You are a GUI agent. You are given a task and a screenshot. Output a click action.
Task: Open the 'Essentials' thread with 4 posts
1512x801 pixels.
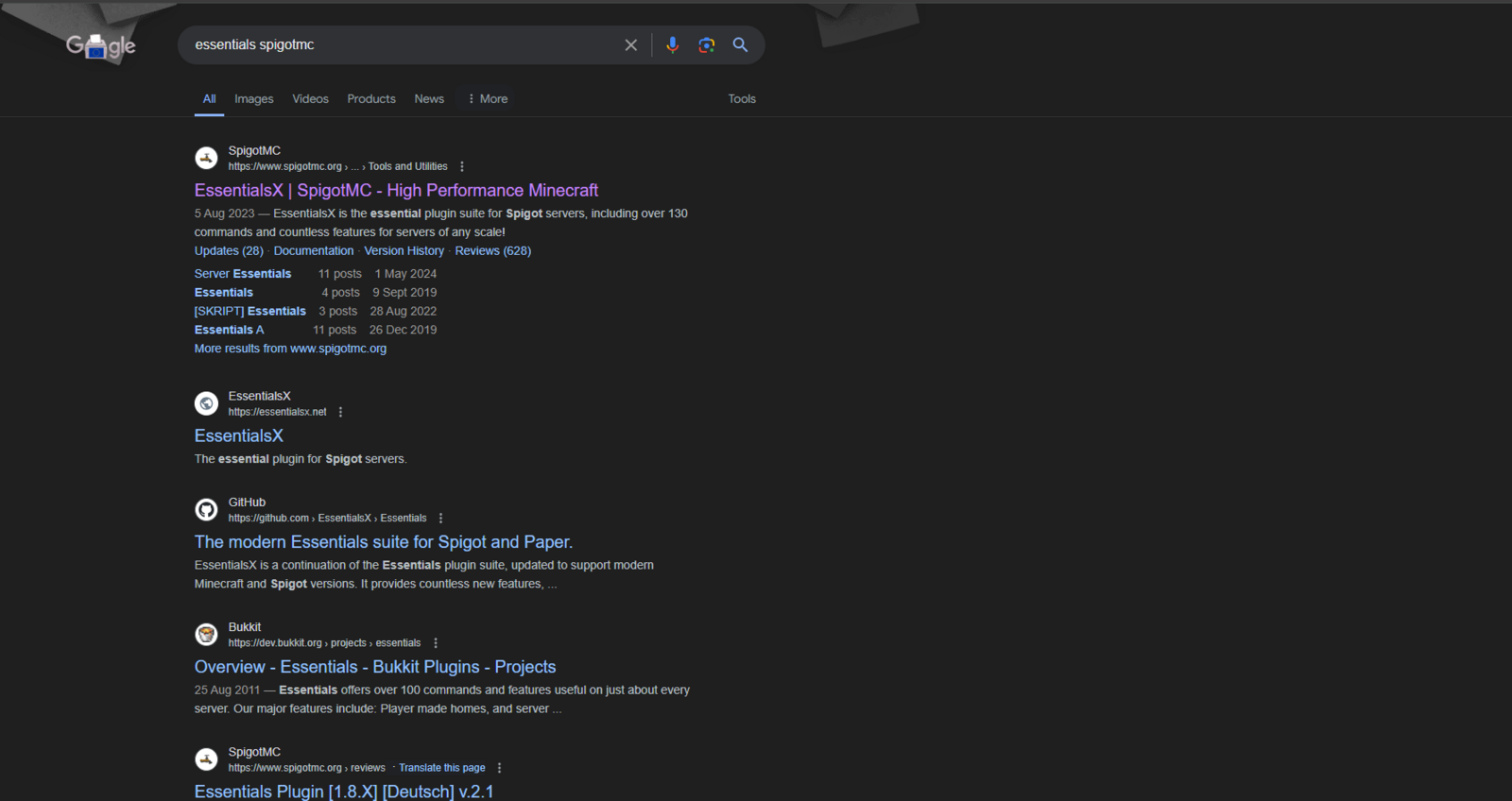tap(224, 293)
